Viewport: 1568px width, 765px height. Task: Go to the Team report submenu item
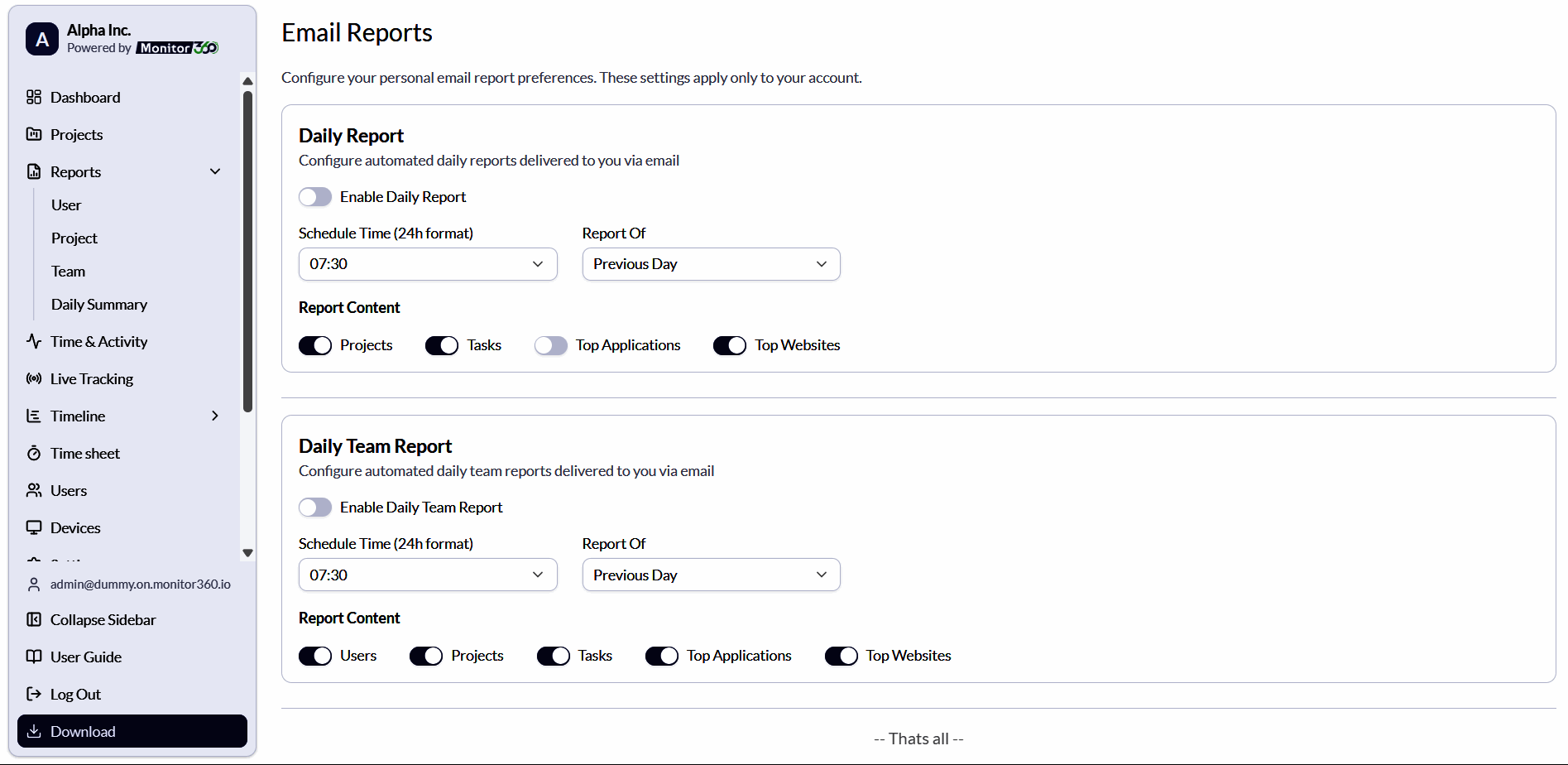tap(69, 272)
